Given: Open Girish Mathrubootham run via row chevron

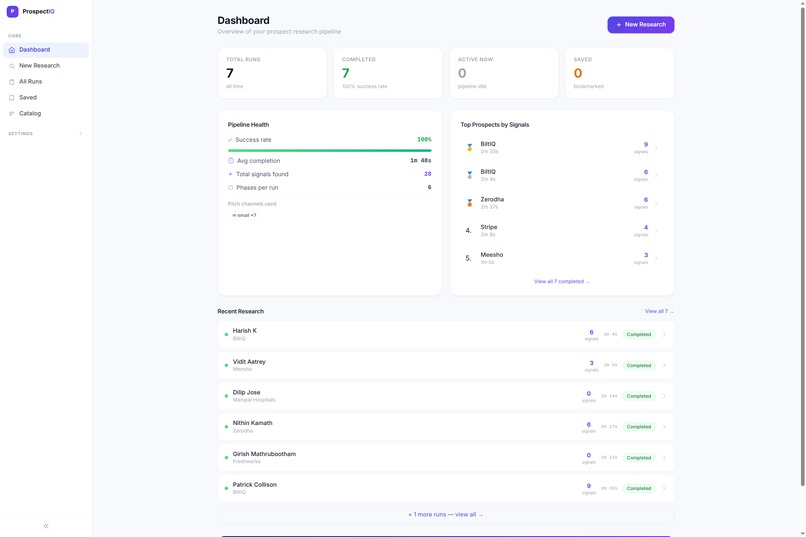Looking at the screenshot, I should tap(664, 457).
